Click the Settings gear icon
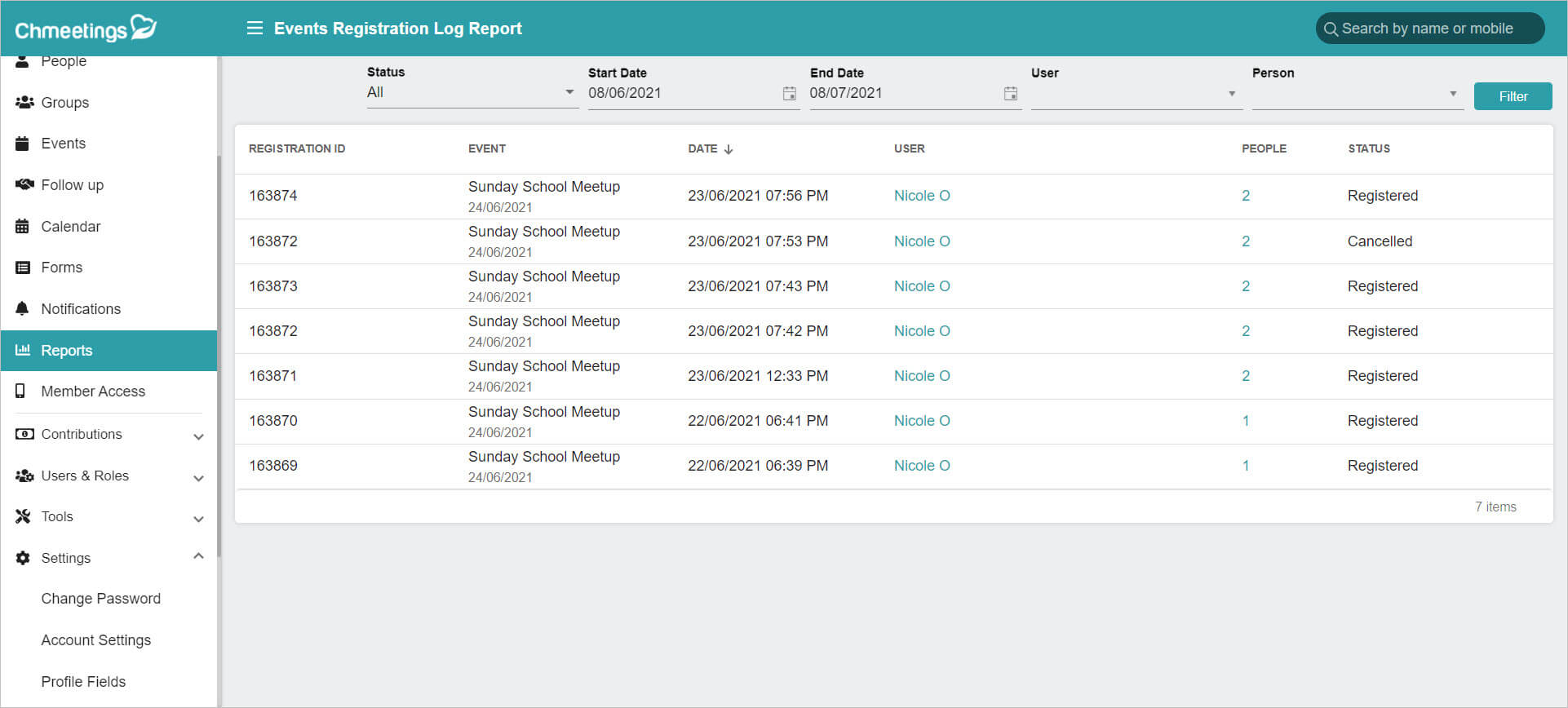The height and width of the screenshot is (708, 1568). [23, 558]
